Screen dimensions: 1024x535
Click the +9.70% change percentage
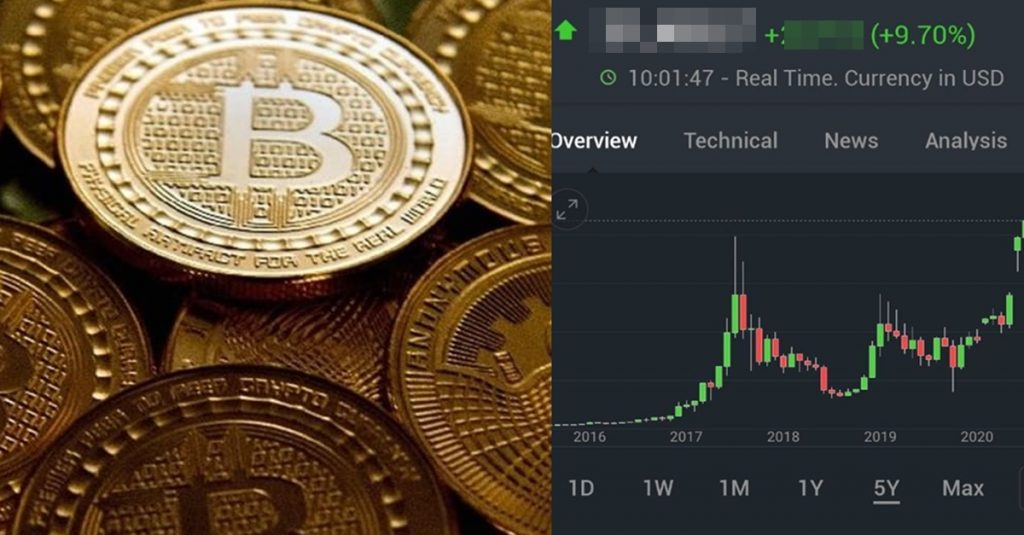point(923,35)
